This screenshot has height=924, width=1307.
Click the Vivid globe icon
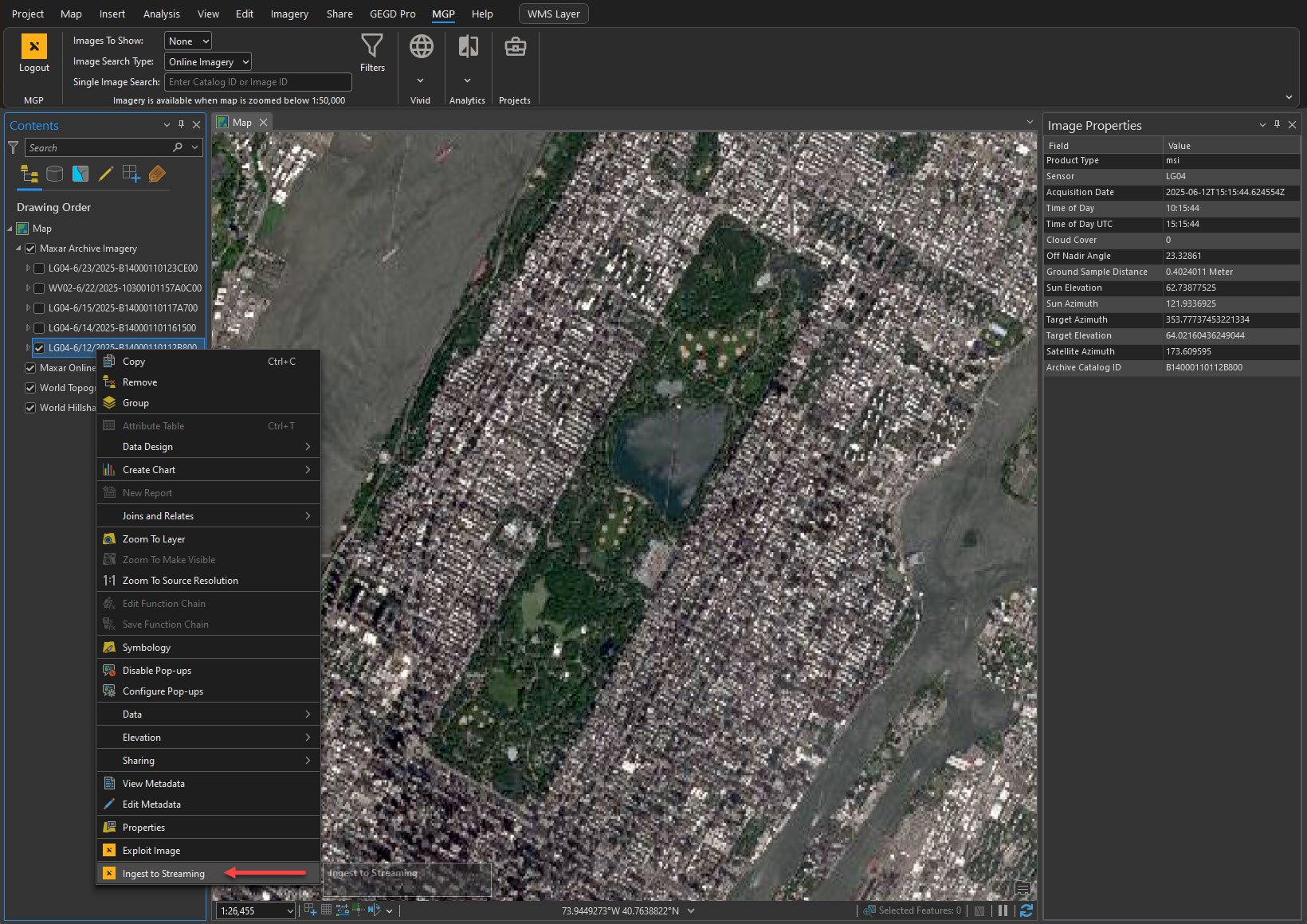[421, 46]
